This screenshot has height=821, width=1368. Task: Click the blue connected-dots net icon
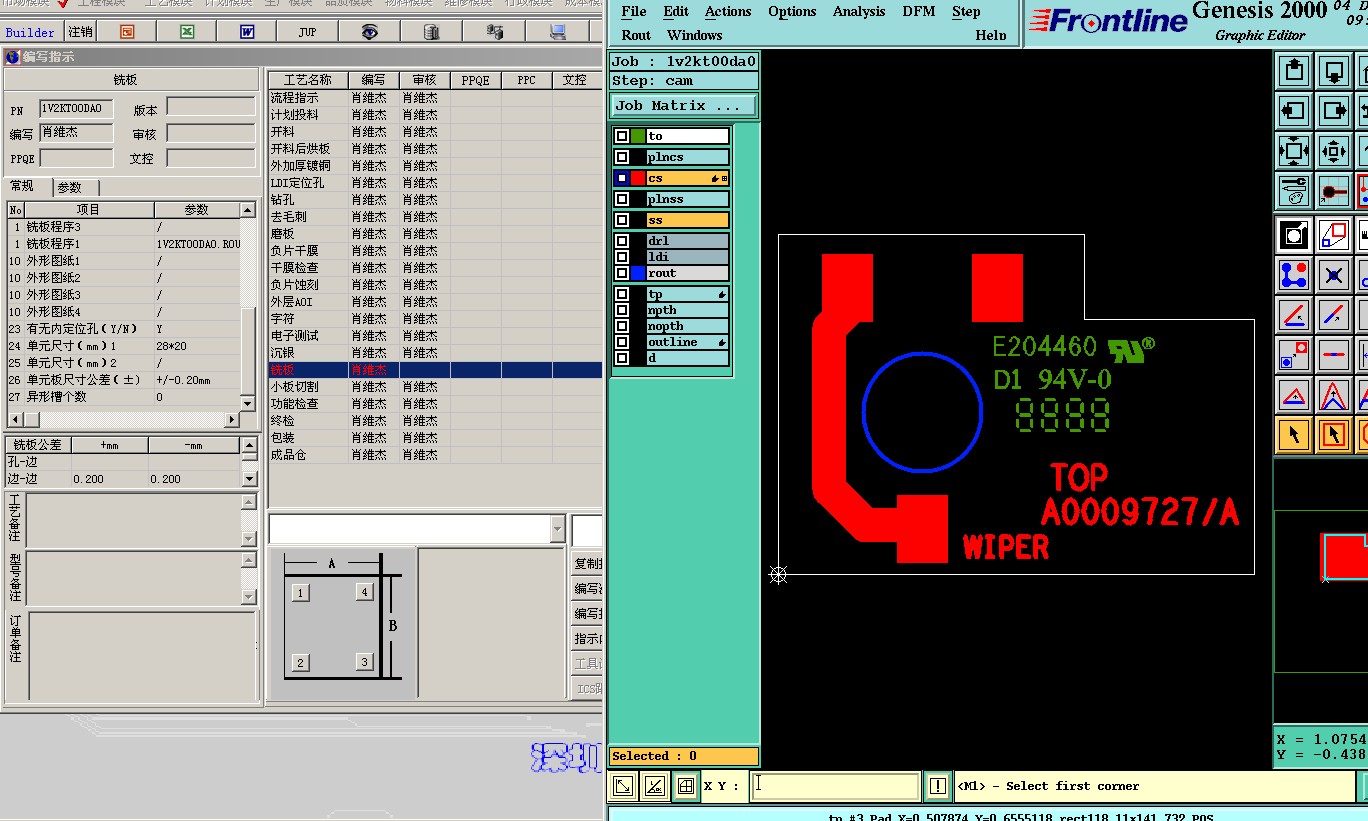click(x=1294, y=275)
